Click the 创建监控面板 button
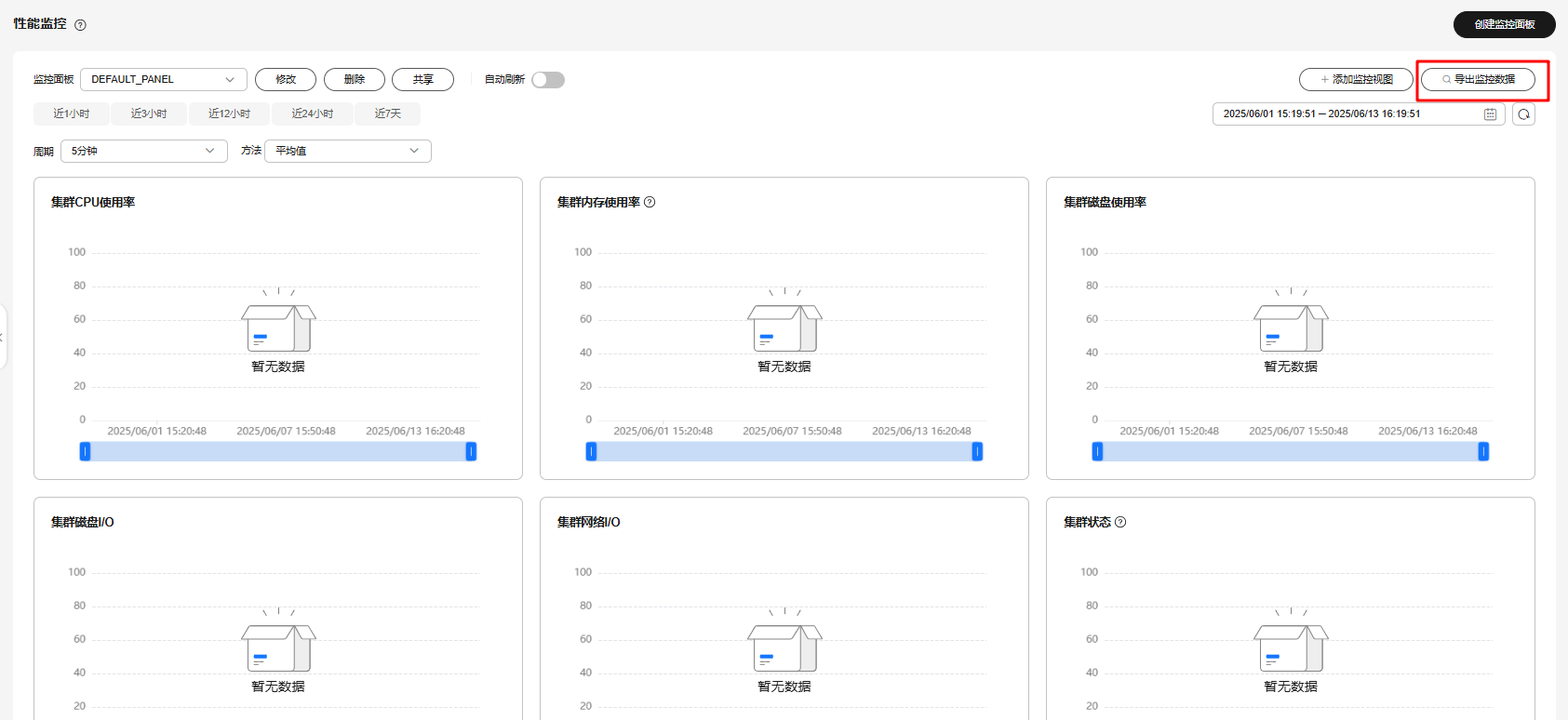This screenshot has height=720, width=1568. click(1505, 24)
